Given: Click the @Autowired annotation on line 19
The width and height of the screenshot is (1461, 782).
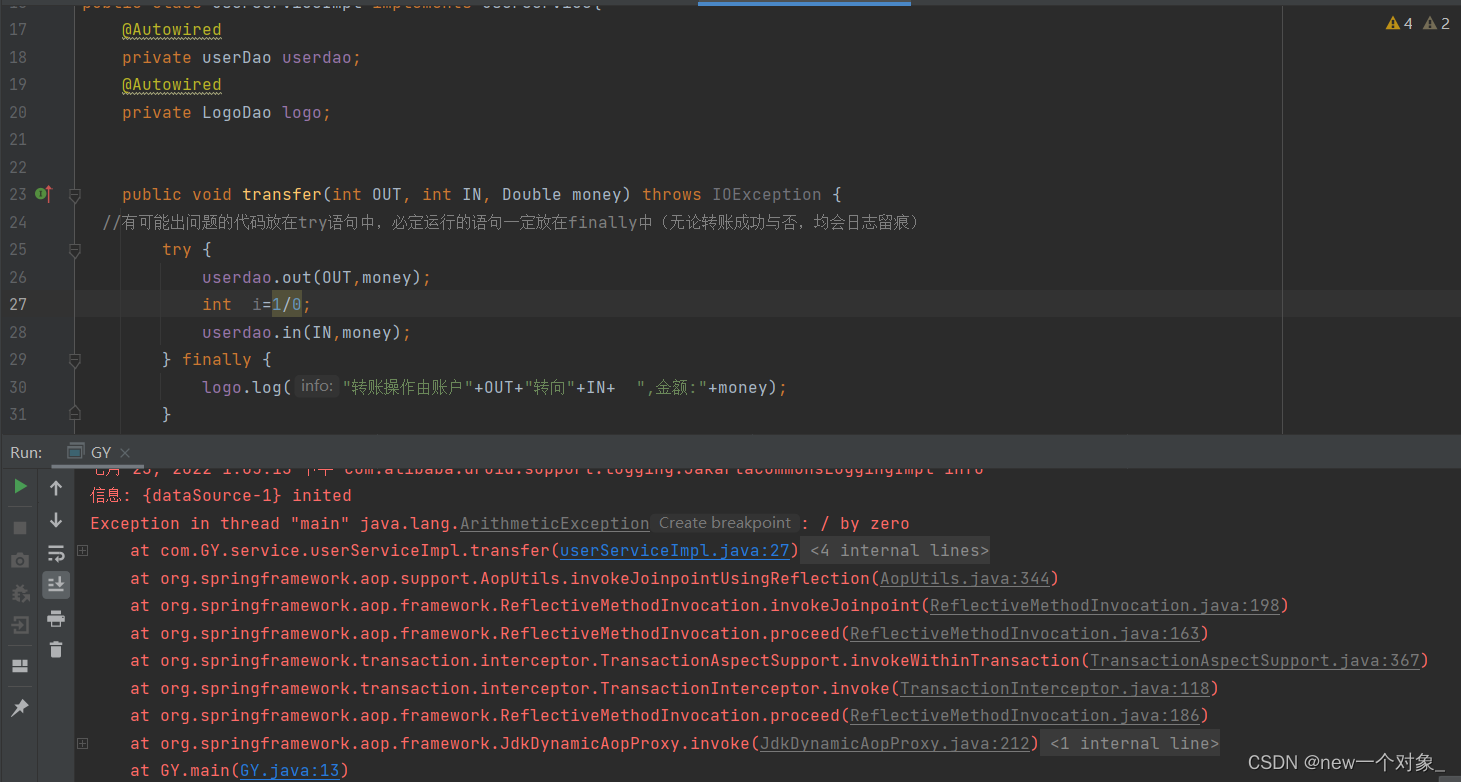Looking at the screenshot, I should click(172, 85).
